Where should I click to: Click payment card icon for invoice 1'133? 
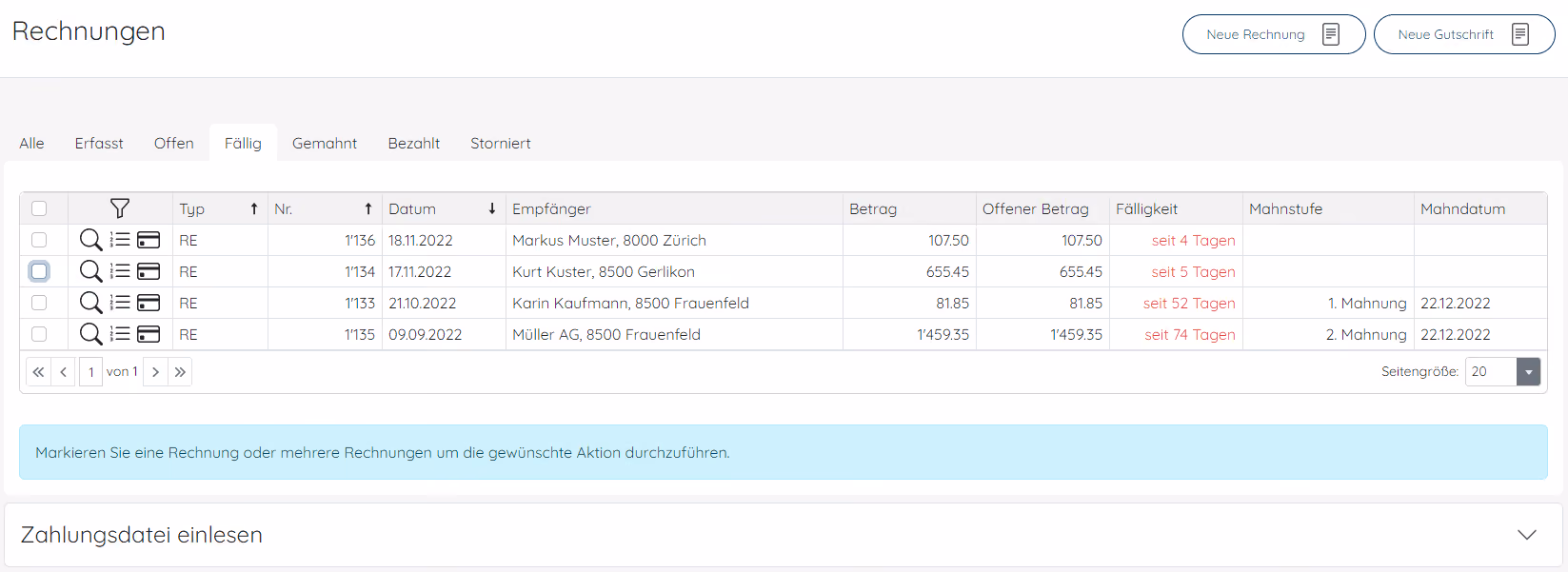149,303
